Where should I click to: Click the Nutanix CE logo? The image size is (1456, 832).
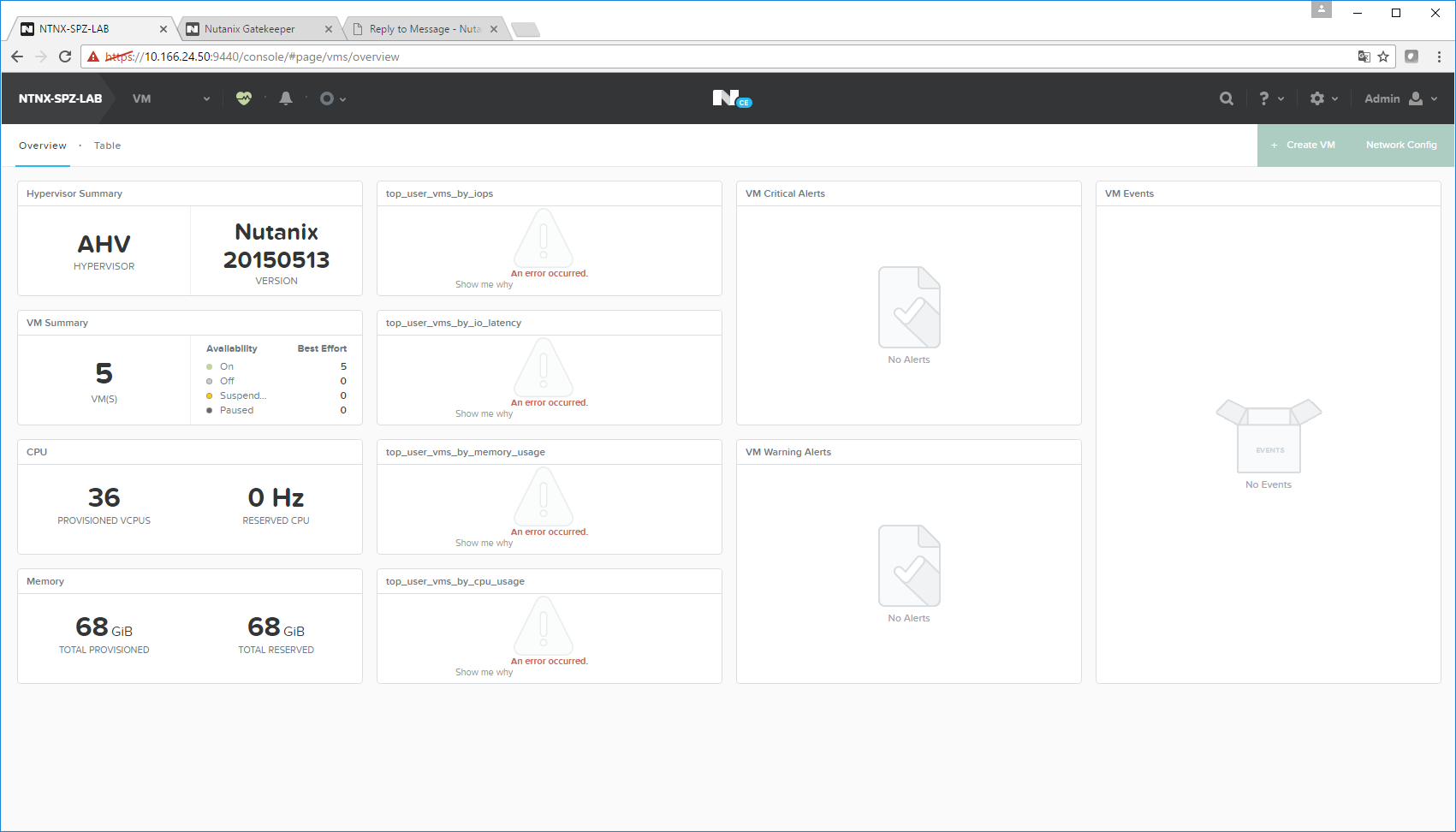731,98
